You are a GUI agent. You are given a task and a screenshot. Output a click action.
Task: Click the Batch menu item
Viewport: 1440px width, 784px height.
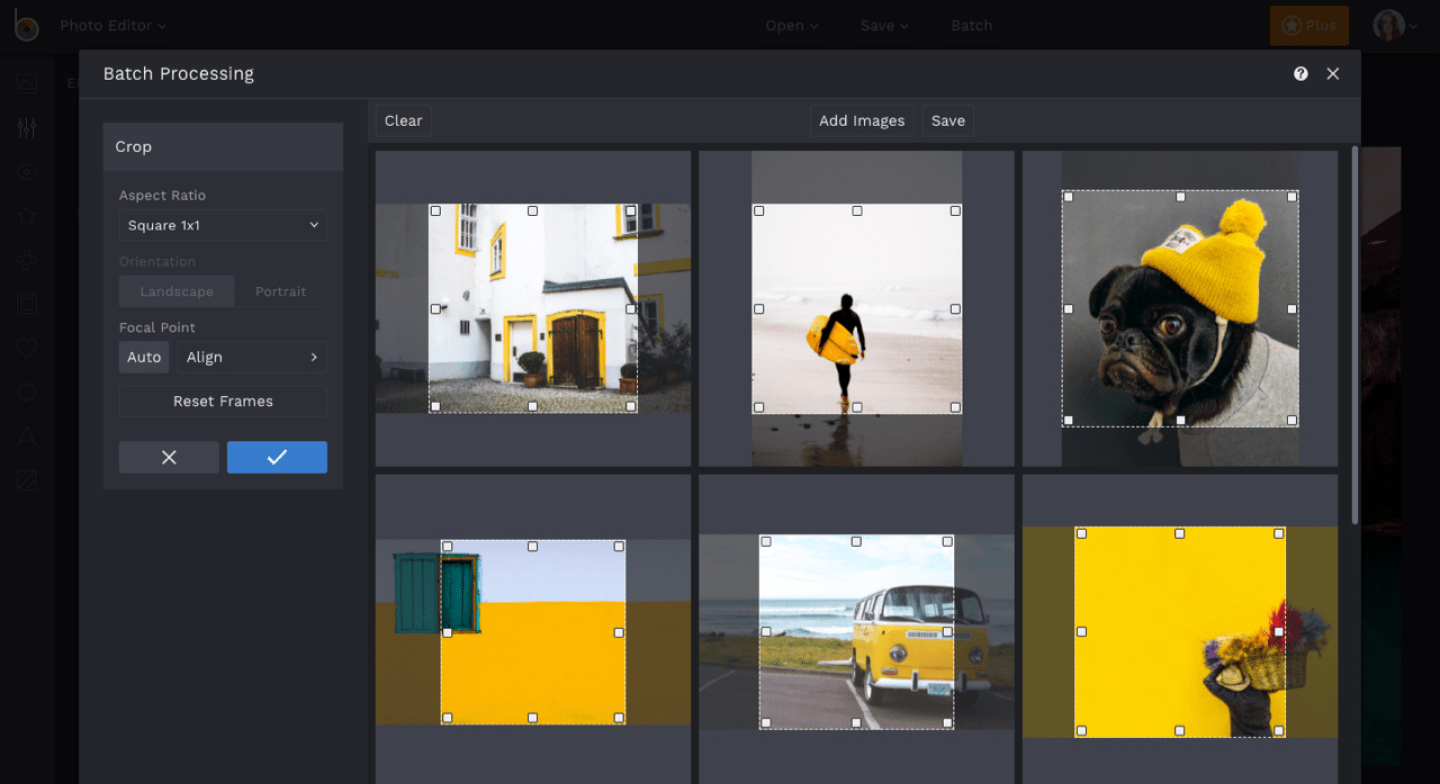(x=971, y=26)
